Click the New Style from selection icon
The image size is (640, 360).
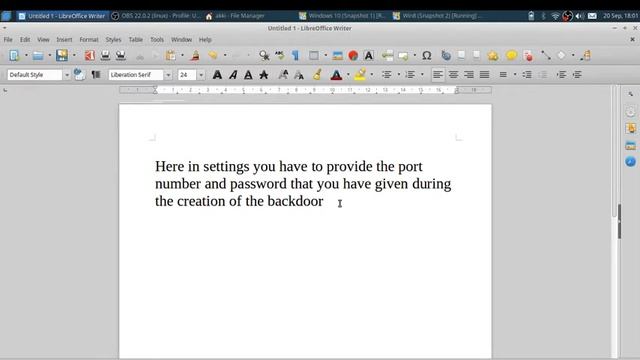point(96,75)
